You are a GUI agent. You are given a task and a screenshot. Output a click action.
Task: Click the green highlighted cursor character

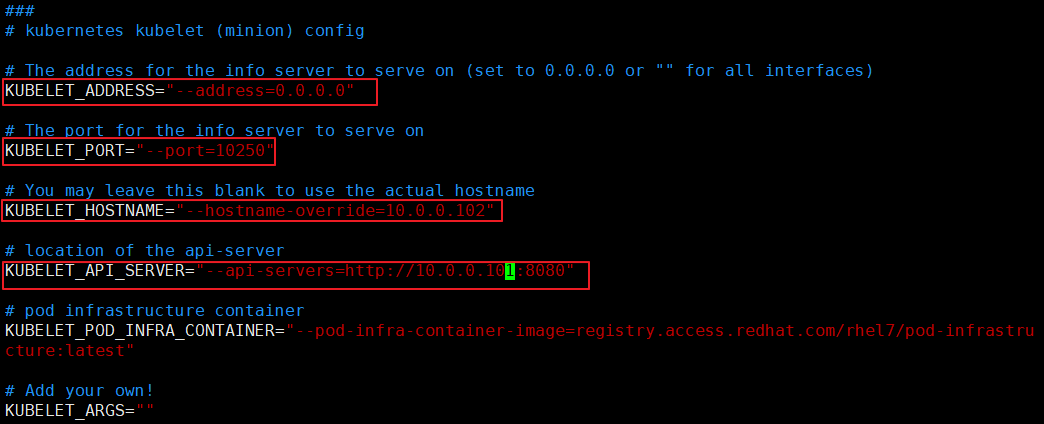pos(510,271)
